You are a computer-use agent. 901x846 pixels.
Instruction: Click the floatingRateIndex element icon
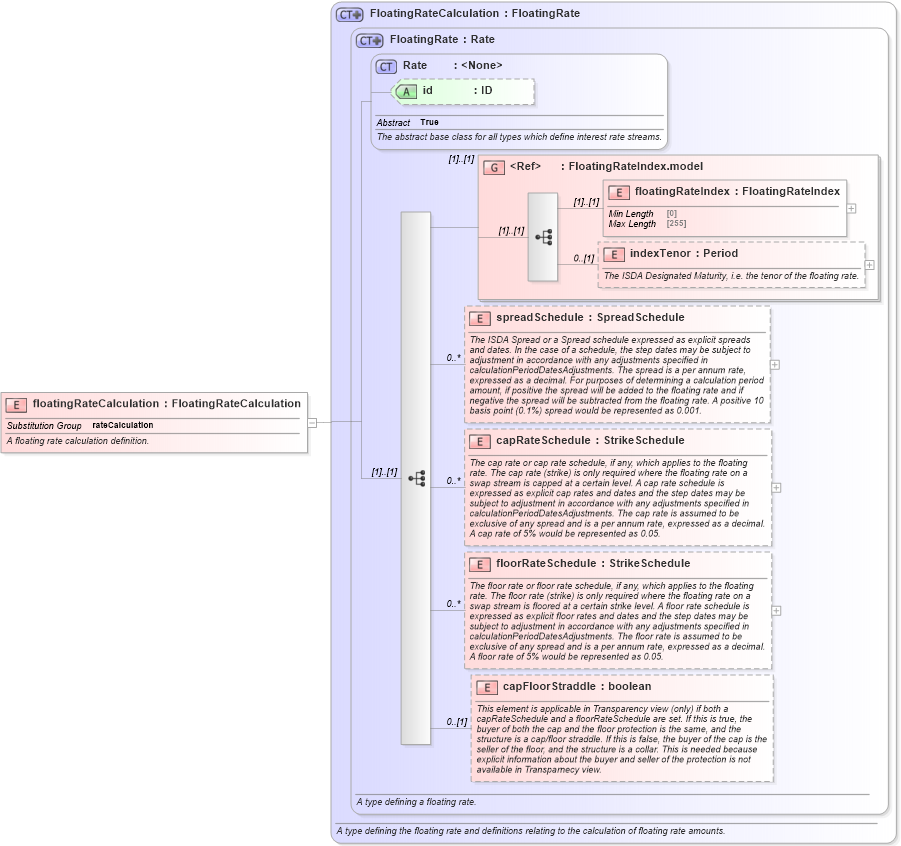coord(617,191)
